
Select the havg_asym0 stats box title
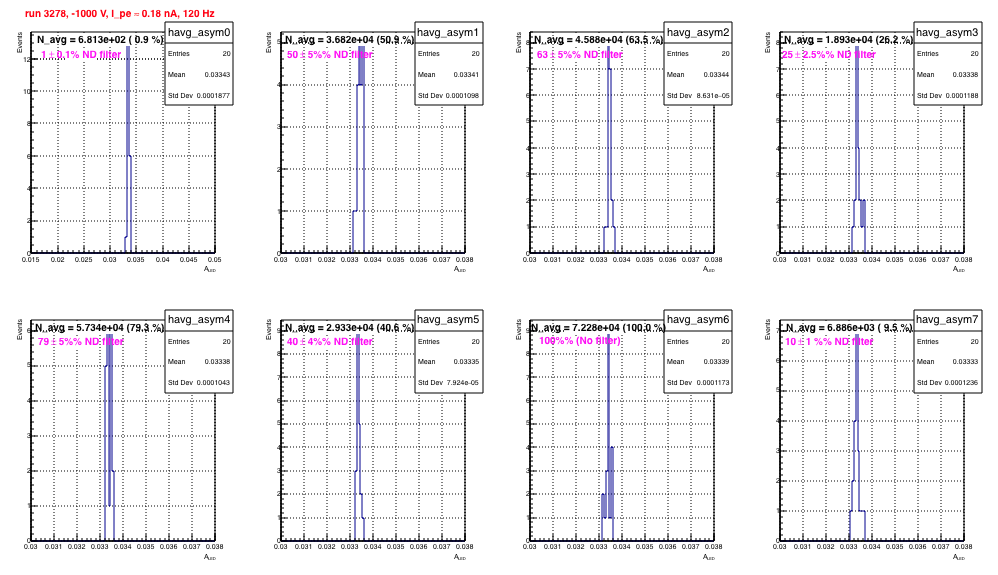(199, 32)
